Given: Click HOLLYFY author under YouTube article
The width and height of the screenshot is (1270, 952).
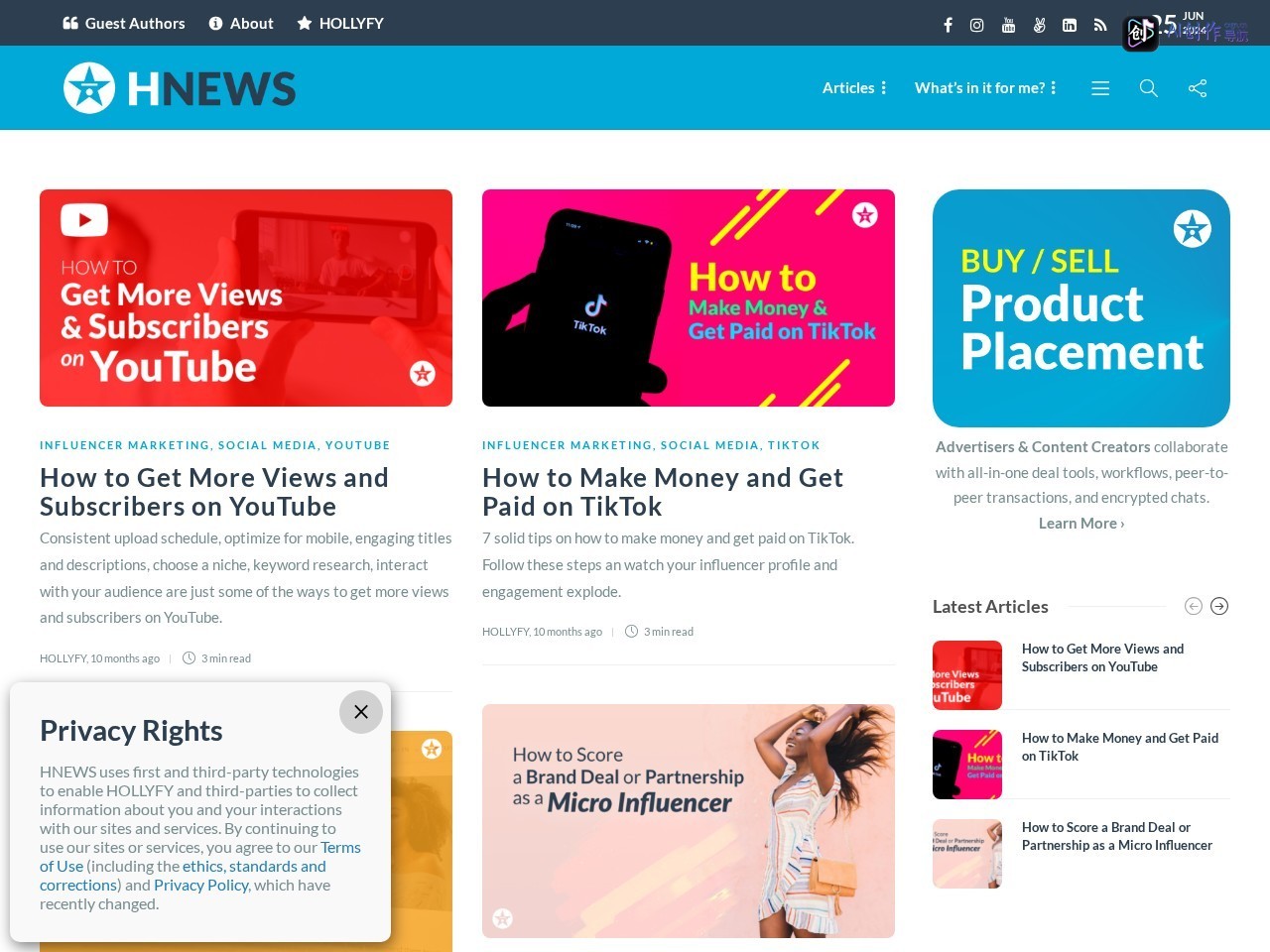Looking at the screenshot, I should [x=63, y=658].
